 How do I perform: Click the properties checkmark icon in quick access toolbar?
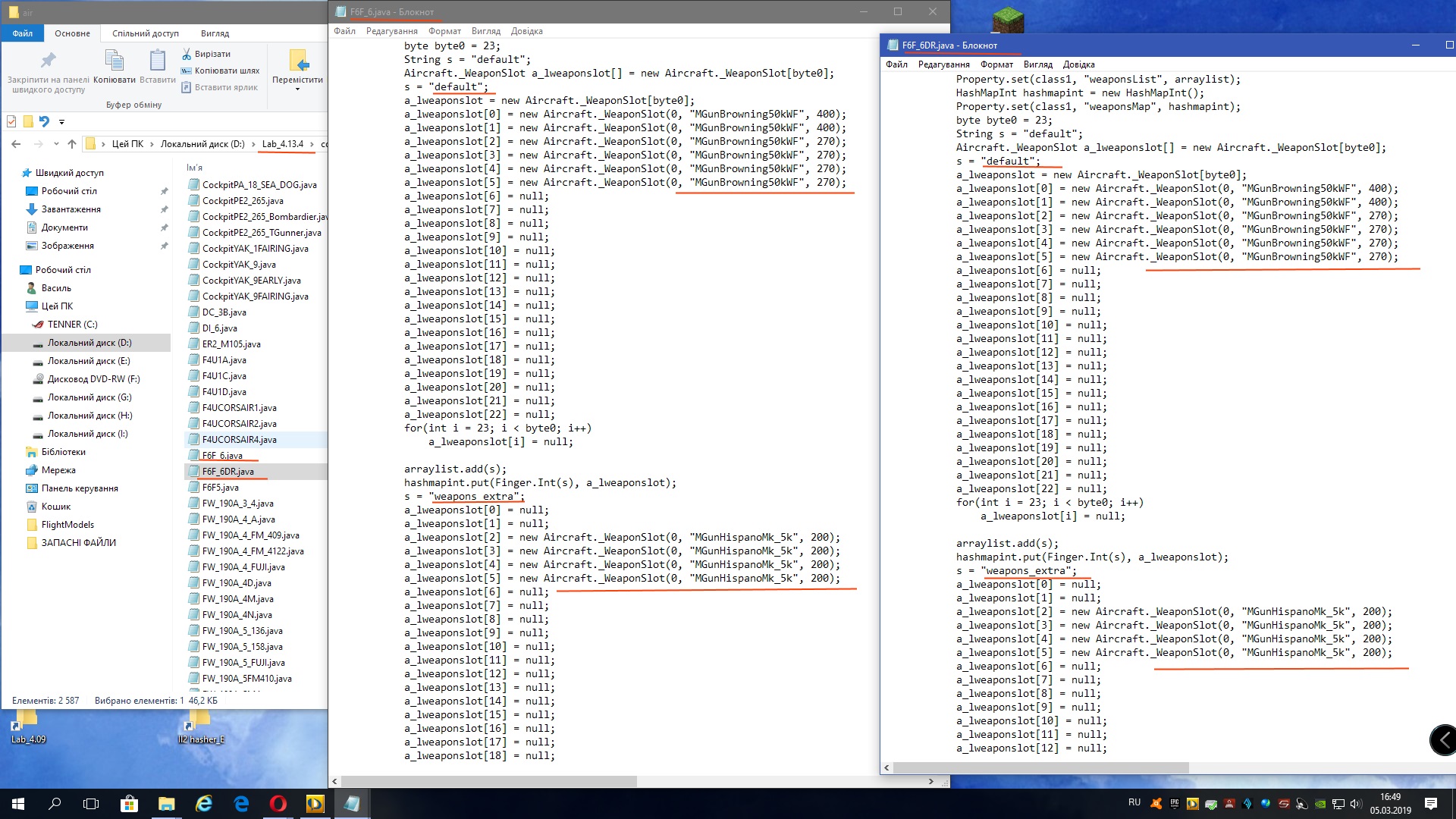11,121
